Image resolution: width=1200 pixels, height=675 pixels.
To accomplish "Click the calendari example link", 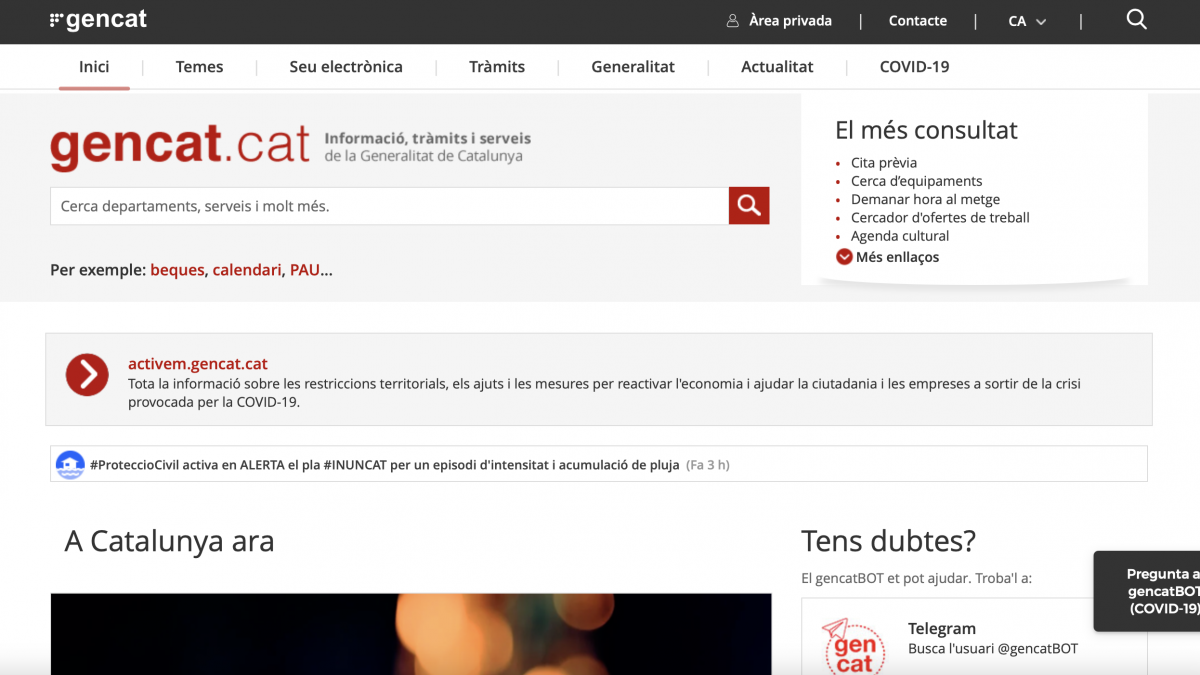I will click(x=247, y=270).
